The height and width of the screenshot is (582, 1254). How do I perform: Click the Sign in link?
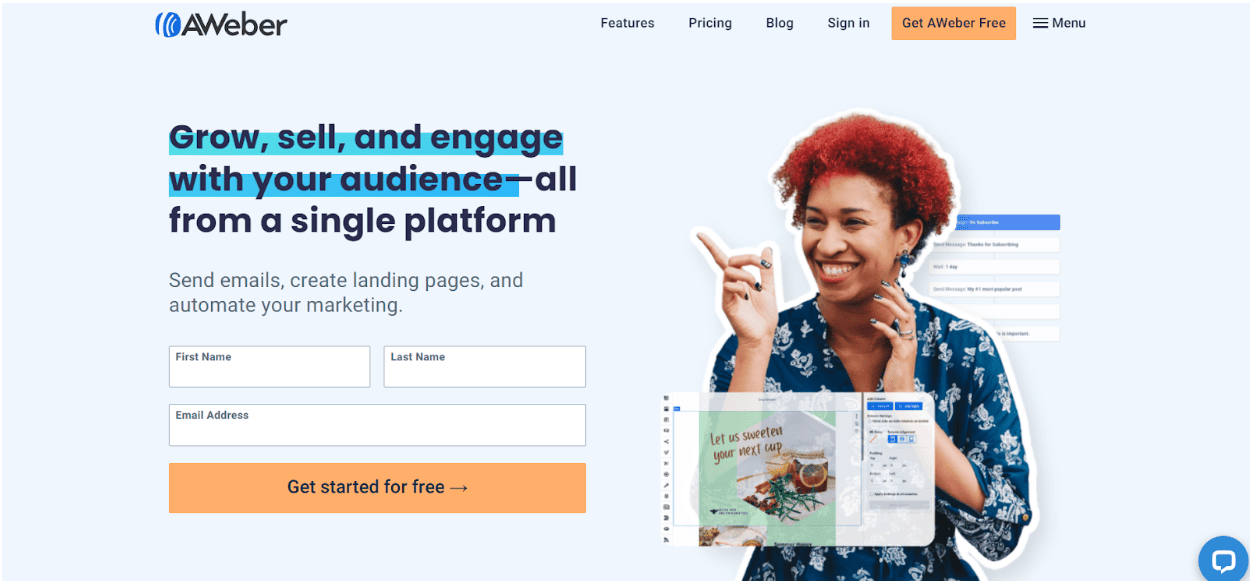(848, 23)
